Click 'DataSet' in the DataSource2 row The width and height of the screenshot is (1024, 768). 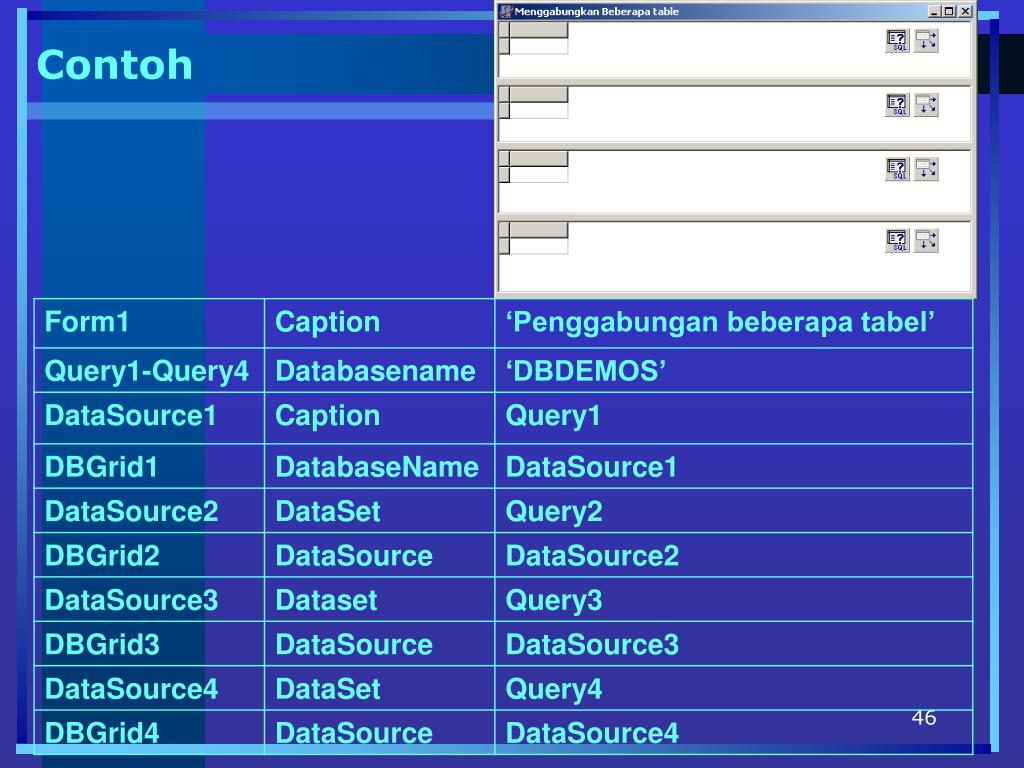click(x=379, y=511)
